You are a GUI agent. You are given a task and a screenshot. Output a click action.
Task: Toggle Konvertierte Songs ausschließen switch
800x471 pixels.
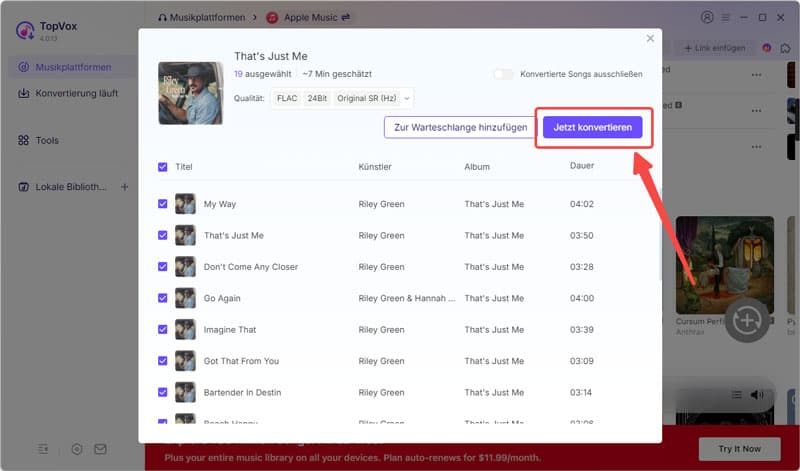(x=503, y=74)
